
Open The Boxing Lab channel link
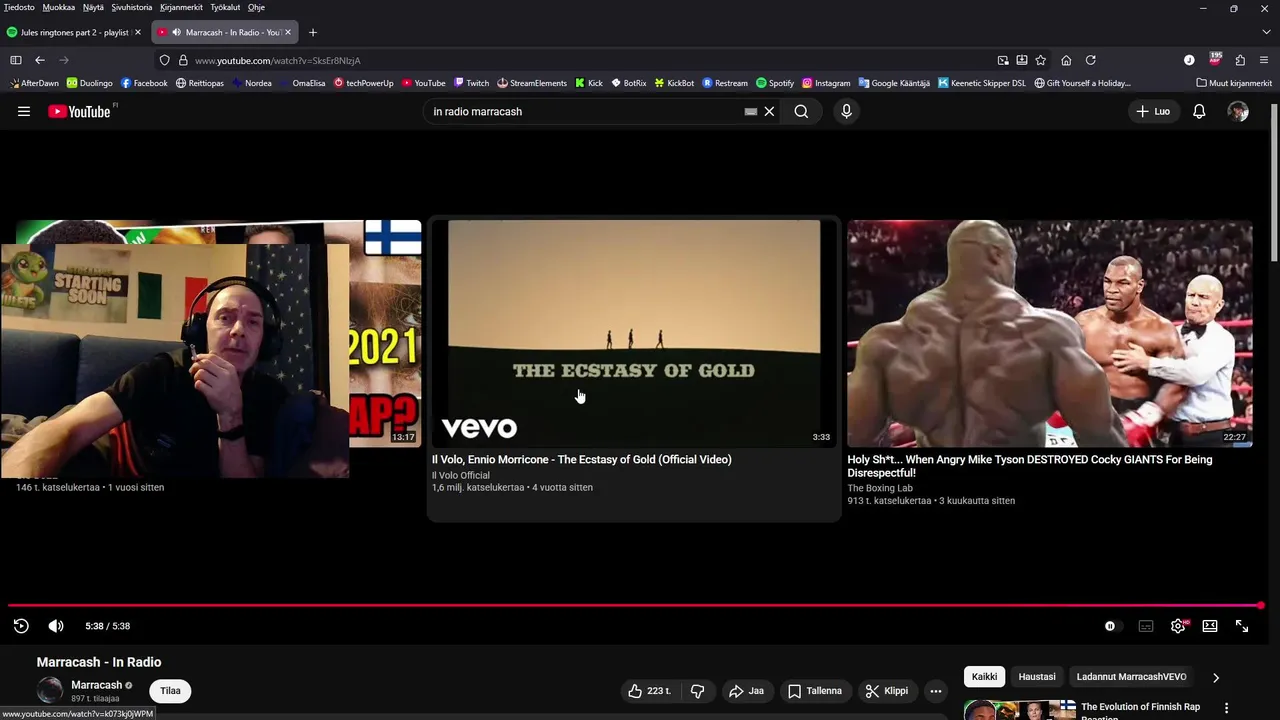880,488
